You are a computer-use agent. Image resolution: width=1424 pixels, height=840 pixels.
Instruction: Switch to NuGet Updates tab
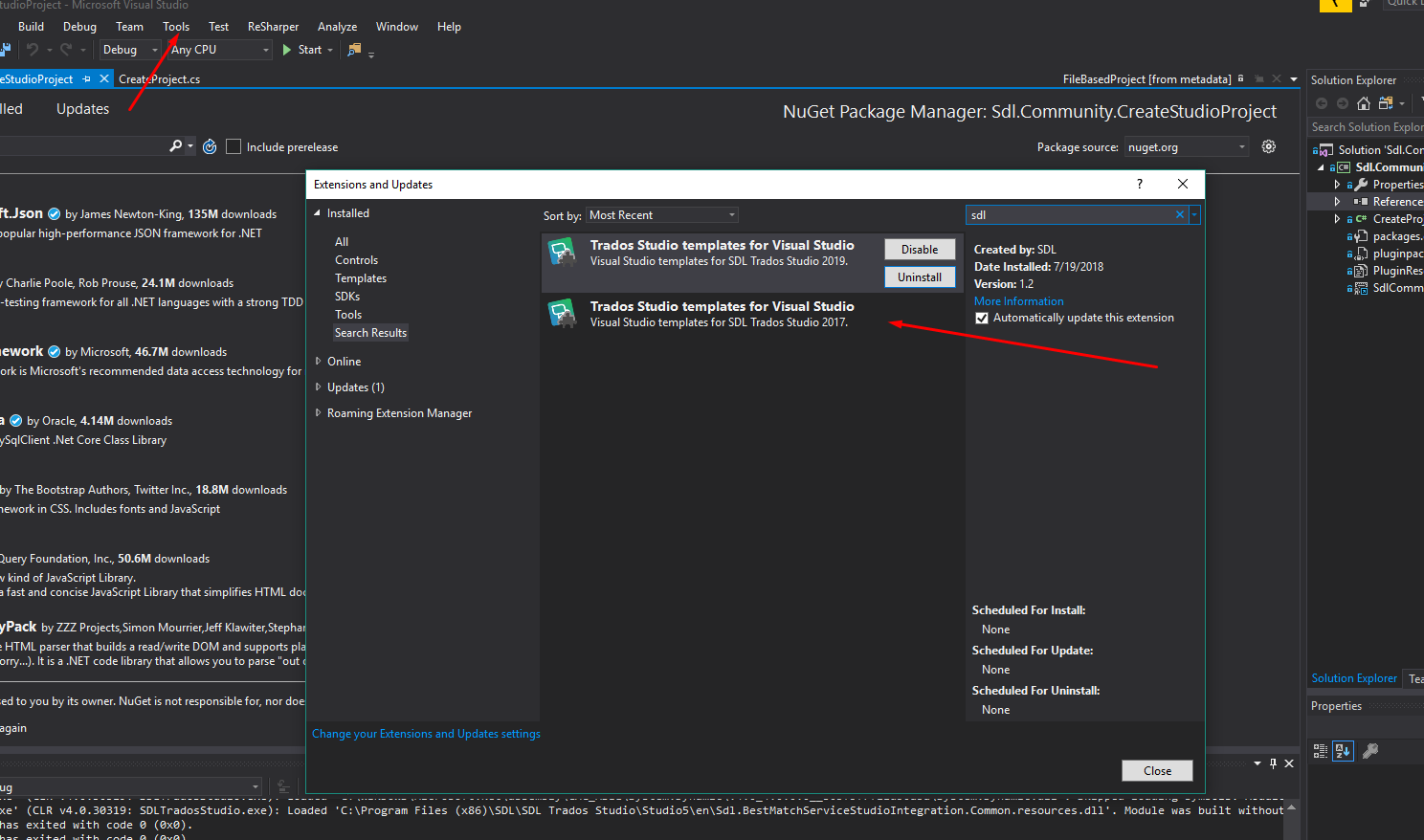82,109
